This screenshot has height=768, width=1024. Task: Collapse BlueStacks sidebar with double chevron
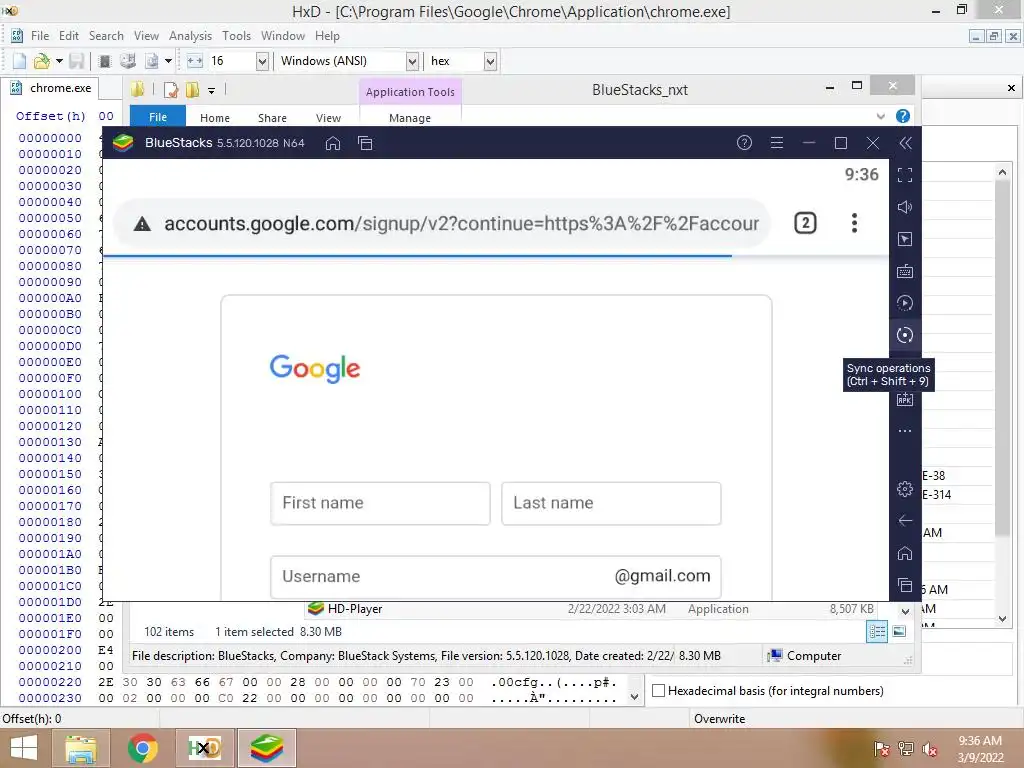[x=905, y=143]
